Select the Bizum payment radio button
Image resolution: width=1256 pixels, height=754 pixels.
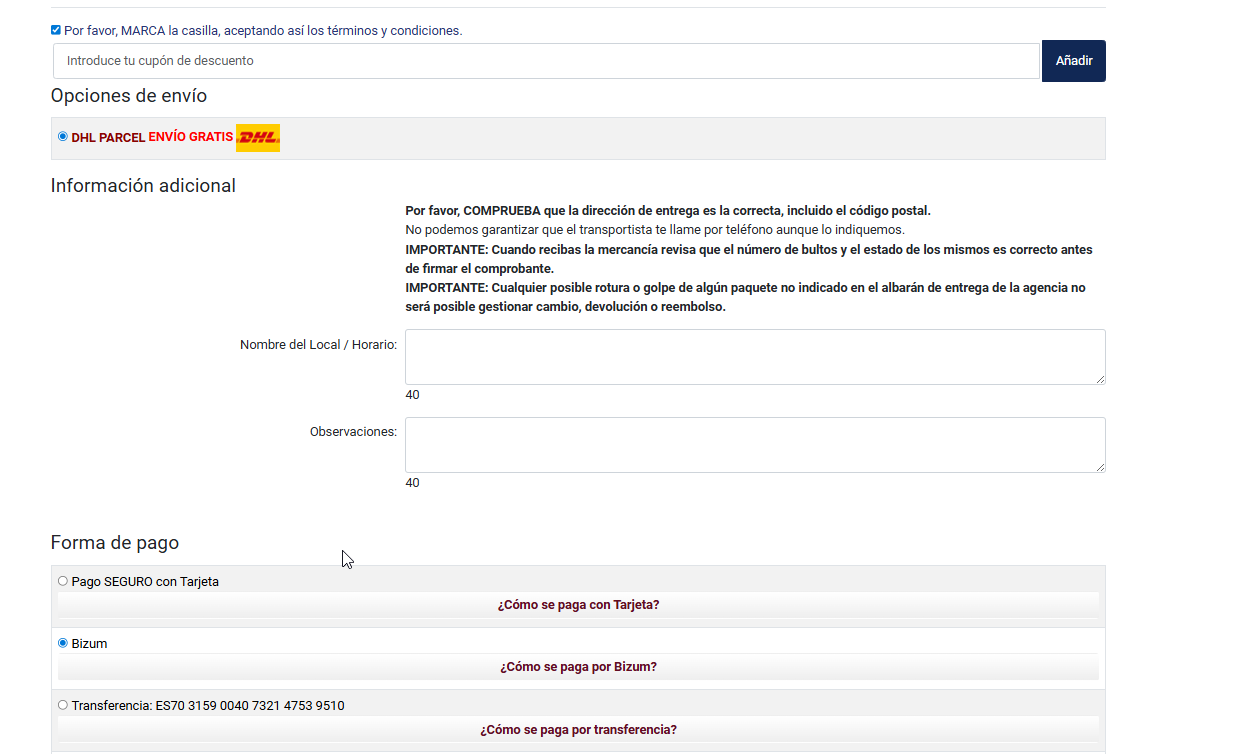[63, 643]
